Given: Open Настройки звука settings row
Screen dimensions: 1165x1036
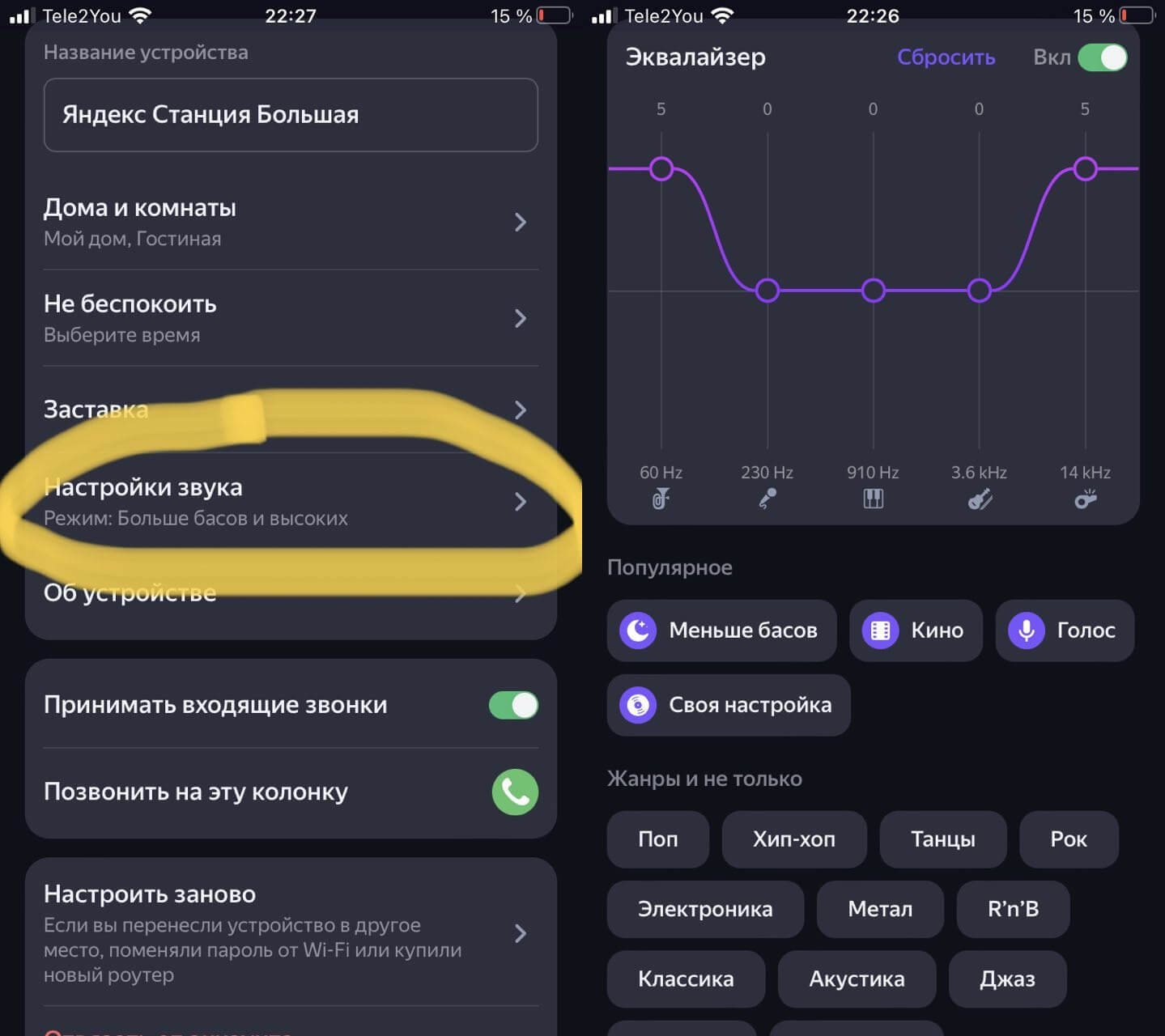Looking at the screenshot, I should (291, 502).
